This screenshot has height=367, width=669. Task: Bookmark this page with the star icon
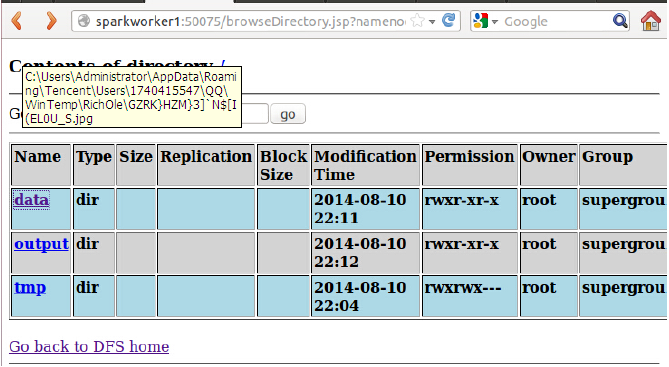(418, 21)
